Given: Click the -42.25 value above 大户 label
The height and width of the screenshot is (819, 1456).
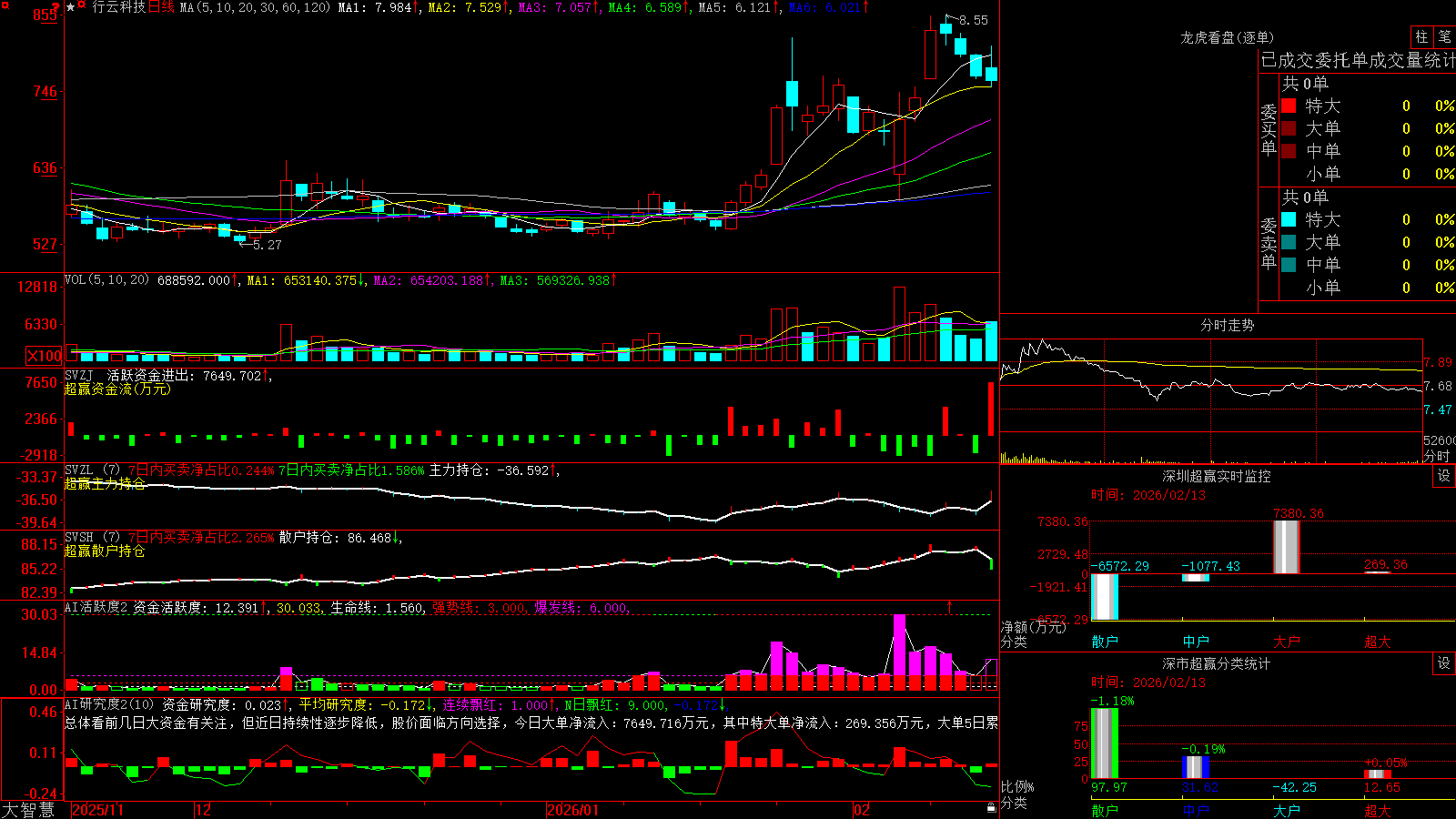Looking at the screenshot, I should pos(1294,787).
